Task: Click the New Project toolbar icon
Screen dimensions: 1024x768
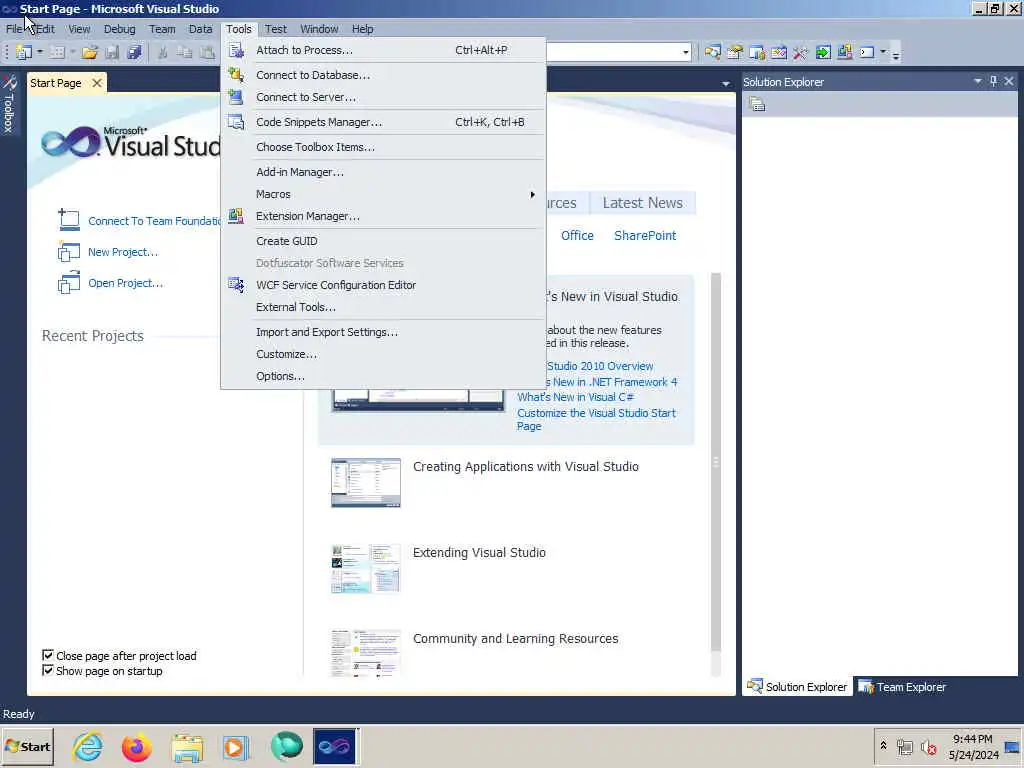Action: click(24, 52)
